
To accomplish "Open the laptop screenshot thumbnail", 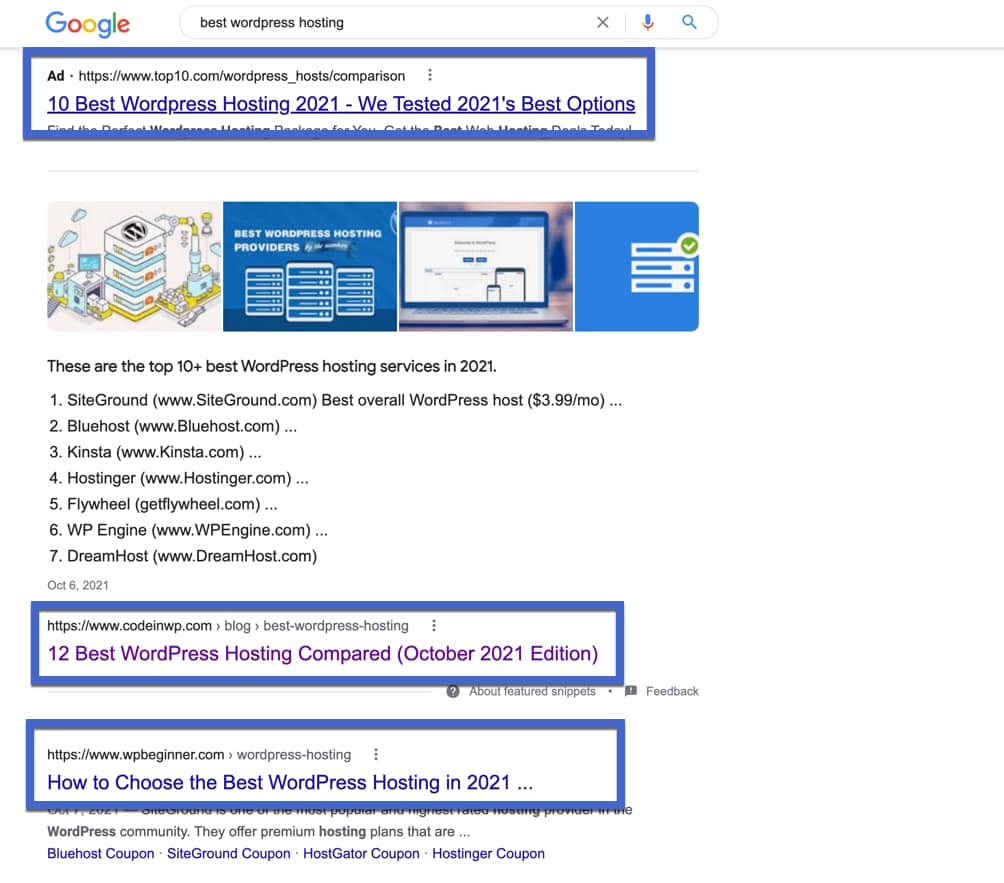I will pyautogui.click(x=486, y=266).
